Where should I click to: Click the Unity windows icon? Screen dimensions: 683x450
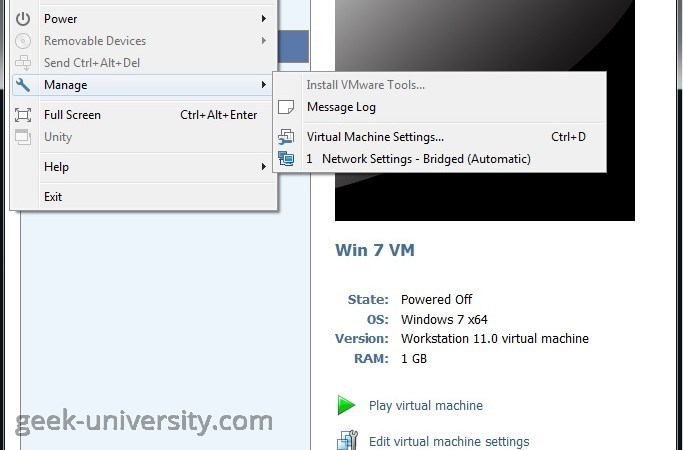[x=23, y=137]
